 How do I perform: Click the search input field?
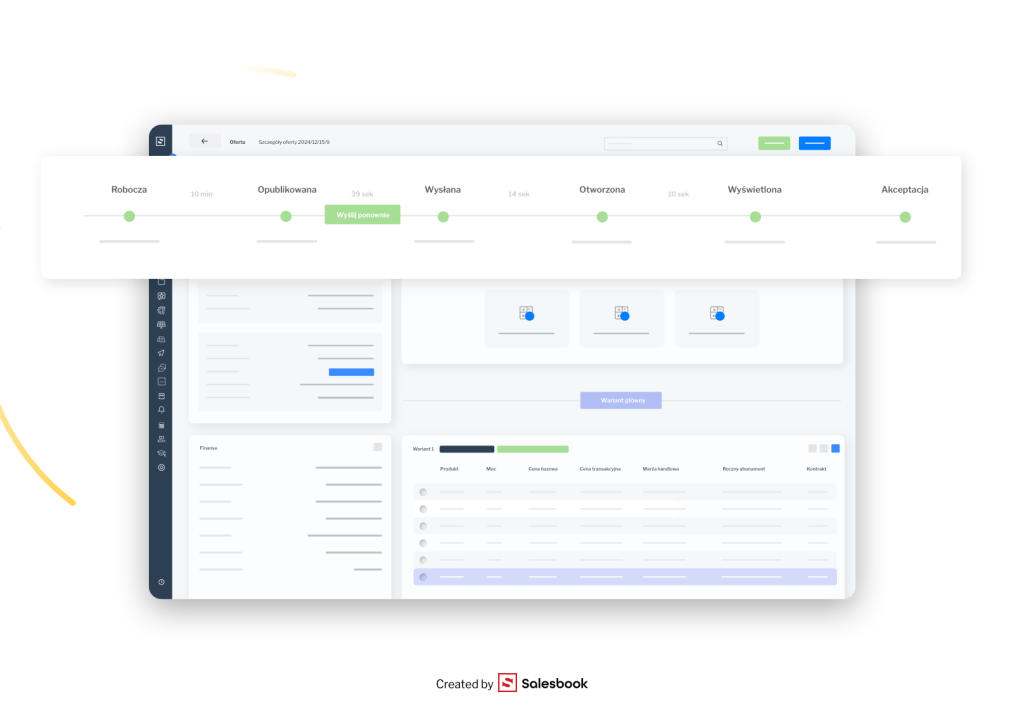[660, 144]
